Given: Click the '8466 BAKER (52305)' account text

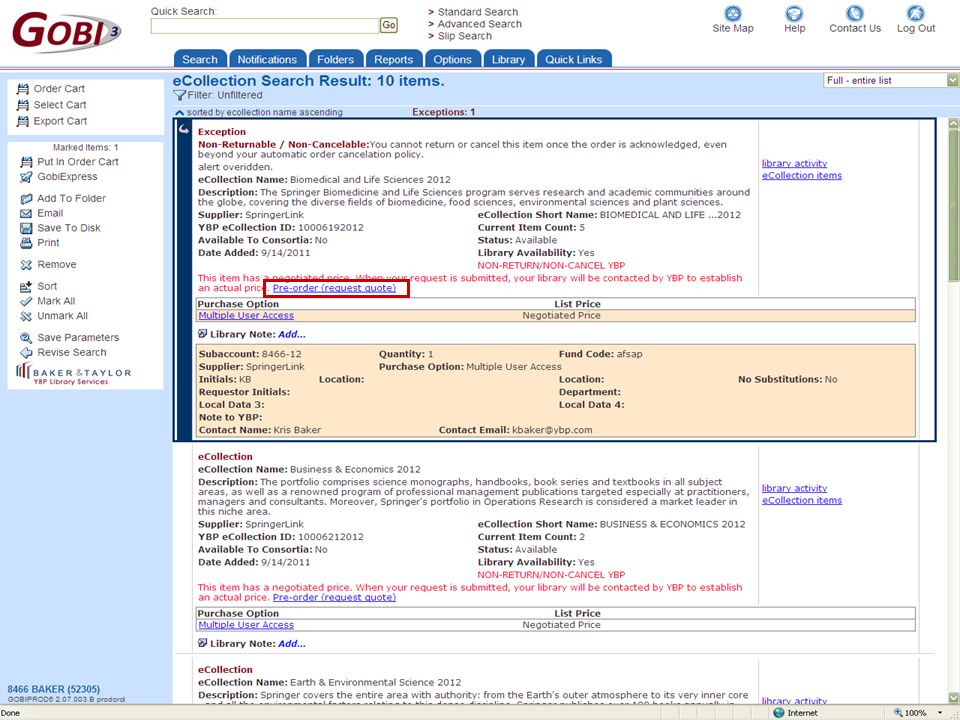Looking at the screenshot, I should coord(53,689).
